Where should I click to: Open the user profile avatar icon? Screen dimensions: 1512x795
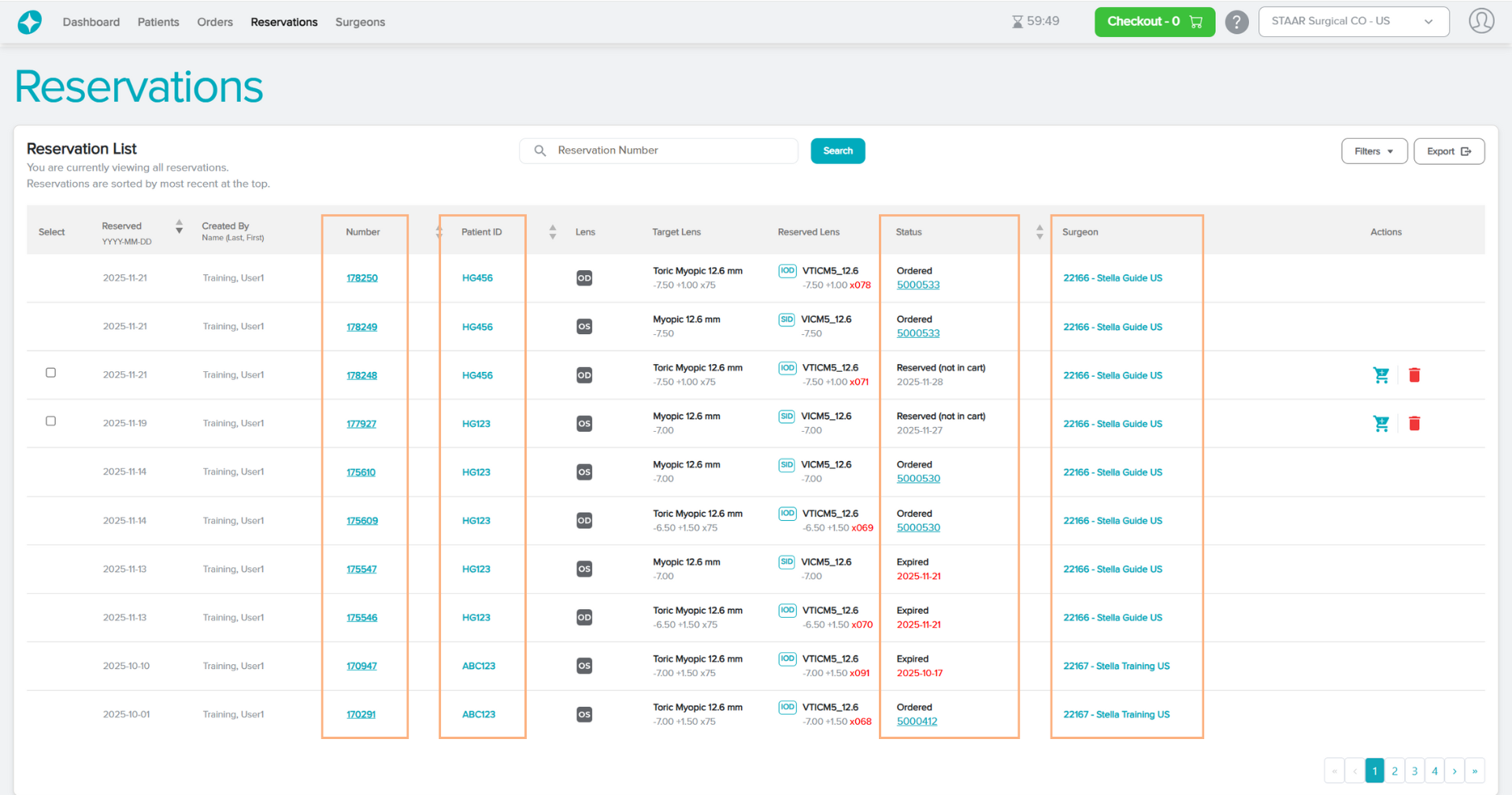click(1480, 21)
